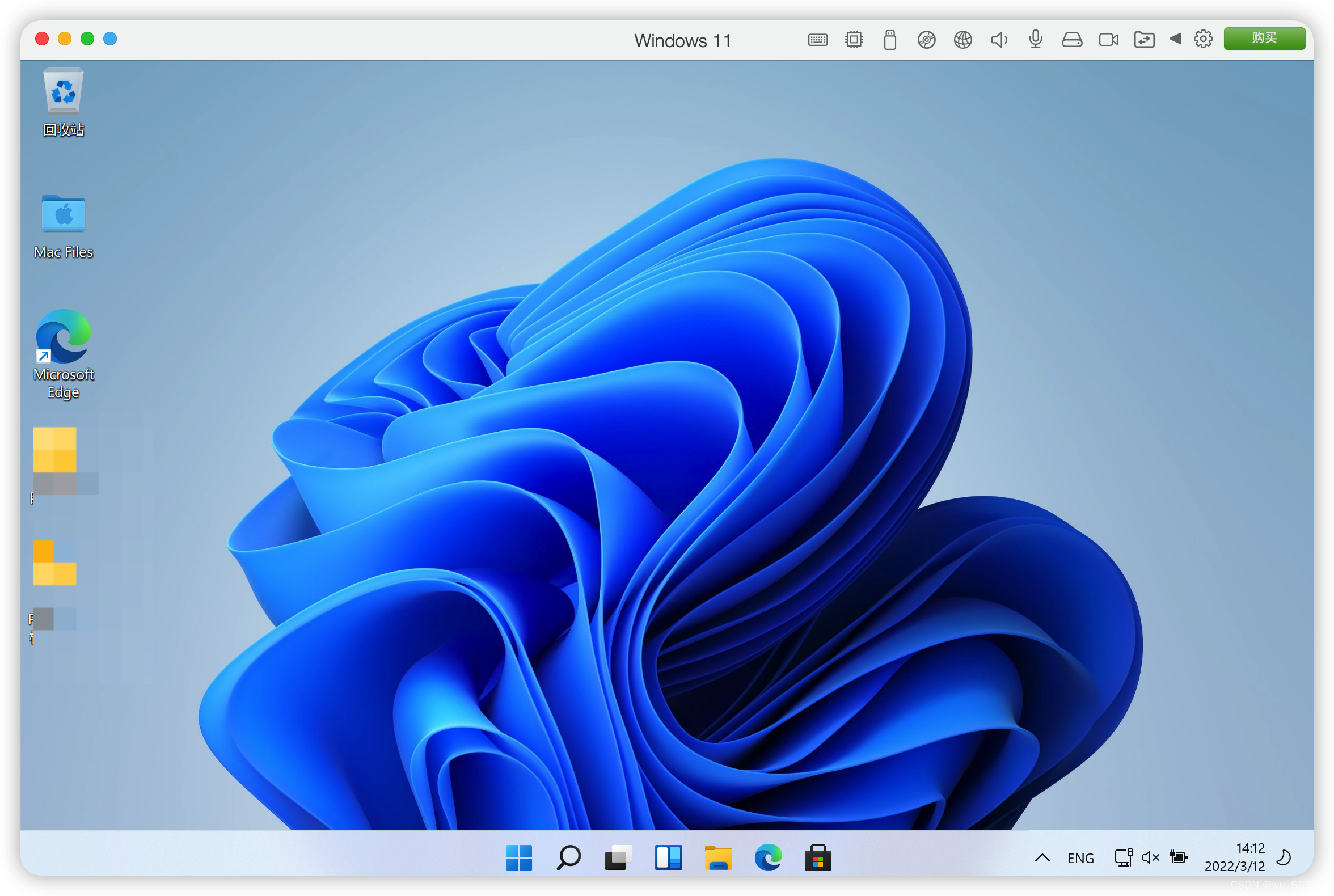This screenshot has width=1334, height=896.
Task: Select the Microsoft Edge desktop shortcut
Action: click(x=64, y=354)
